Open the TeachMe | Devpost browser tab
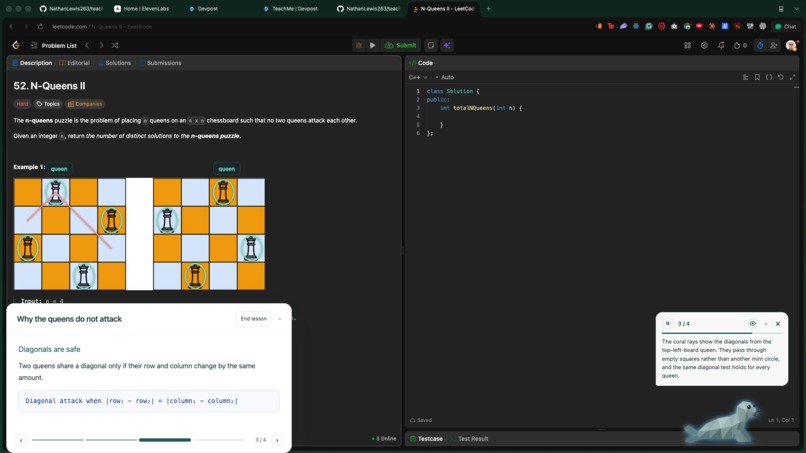 click(291, 9)
